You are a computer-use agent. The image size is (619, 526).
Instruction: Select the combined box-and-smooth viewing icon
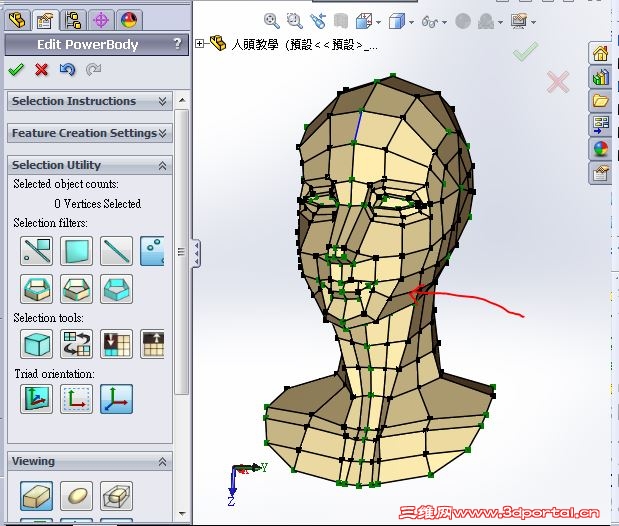pos(116,496)
